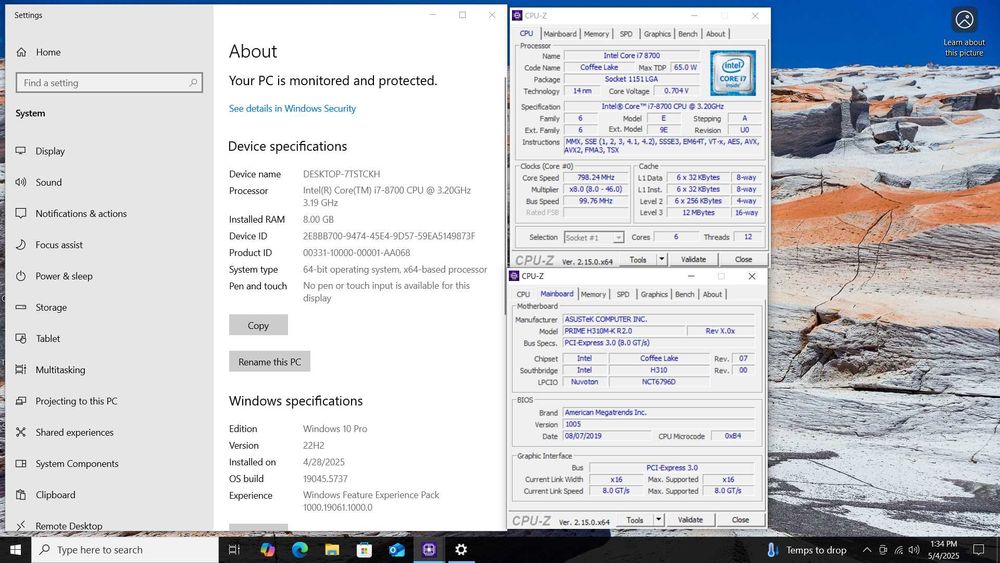Click the taskbar search box
This screenshot has width=1000, height=563.
click(x=125, y=550)
